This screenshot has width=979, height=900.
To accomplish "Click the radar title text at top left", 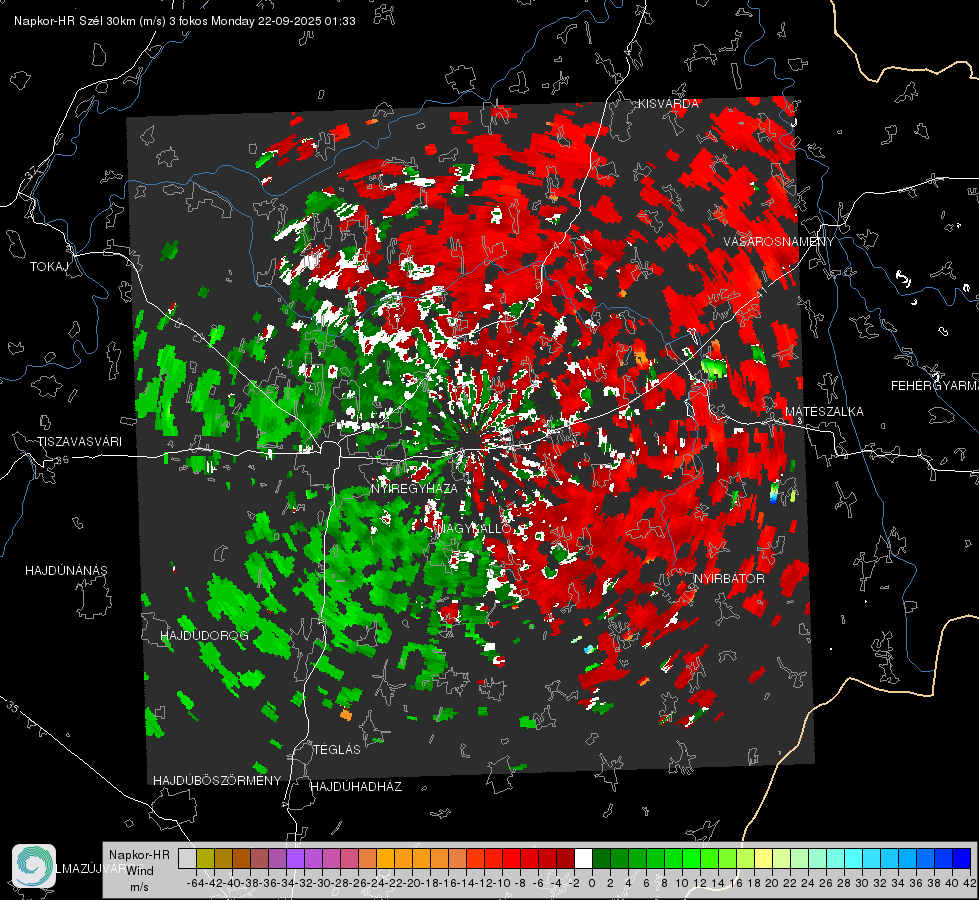I will [x=185, y=21].
